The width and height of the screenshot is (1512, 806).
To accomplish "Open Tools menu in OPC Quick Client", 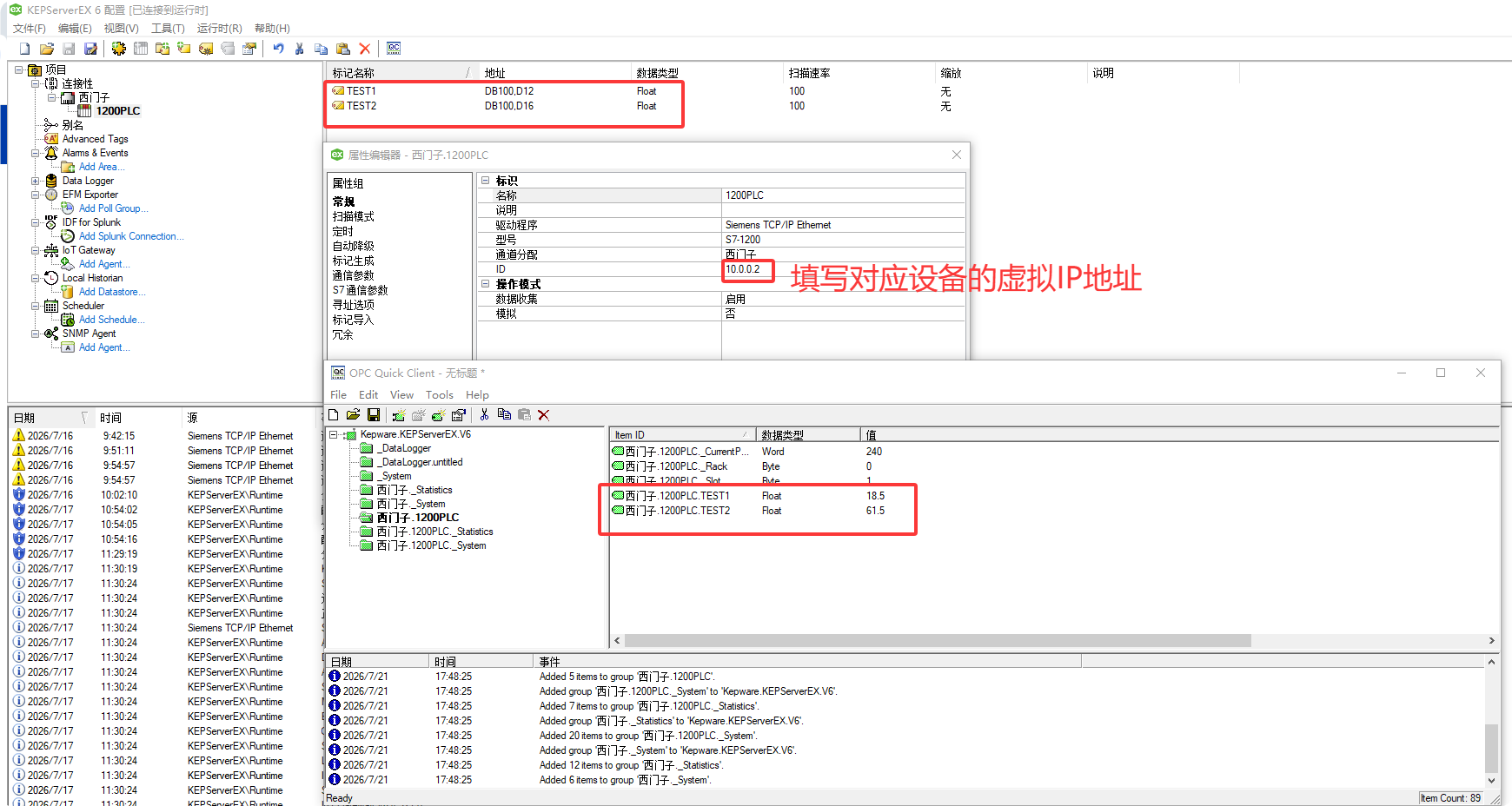I will (440, 395).
